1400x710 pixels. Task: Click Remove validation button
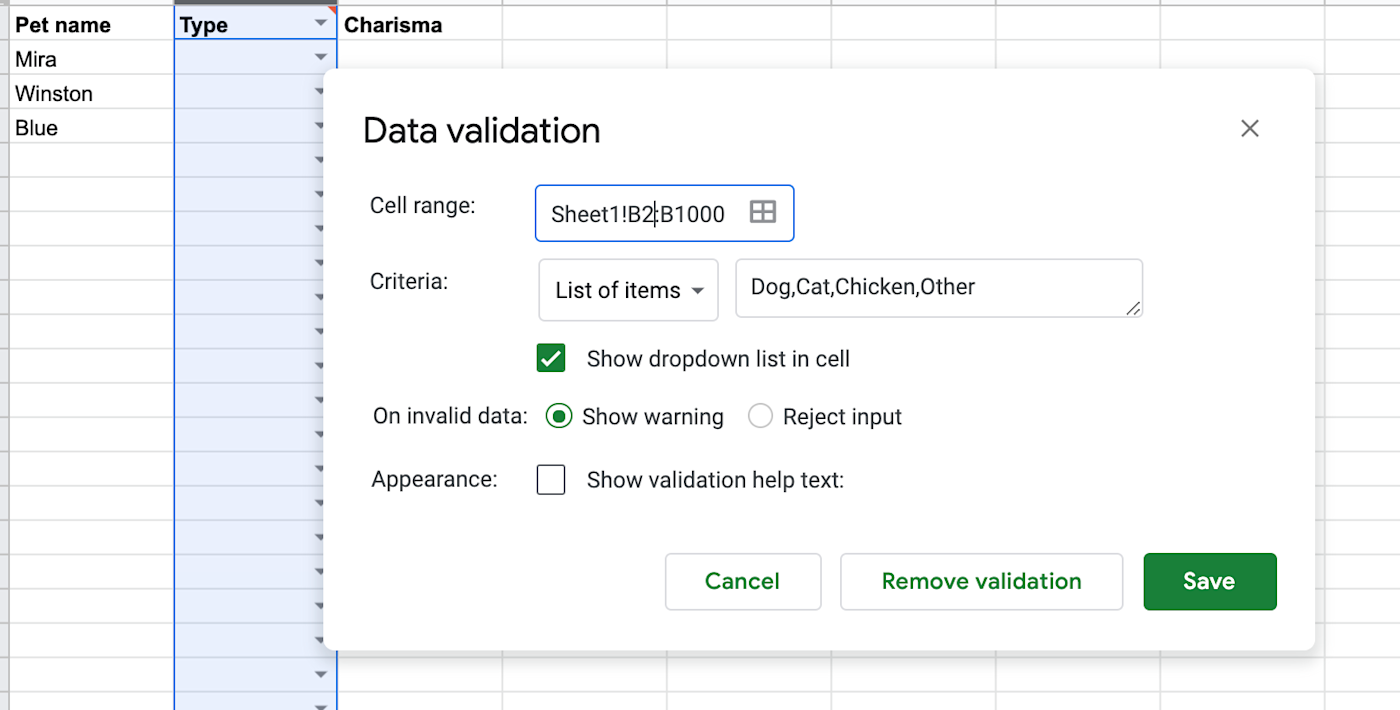coord(981,581)
